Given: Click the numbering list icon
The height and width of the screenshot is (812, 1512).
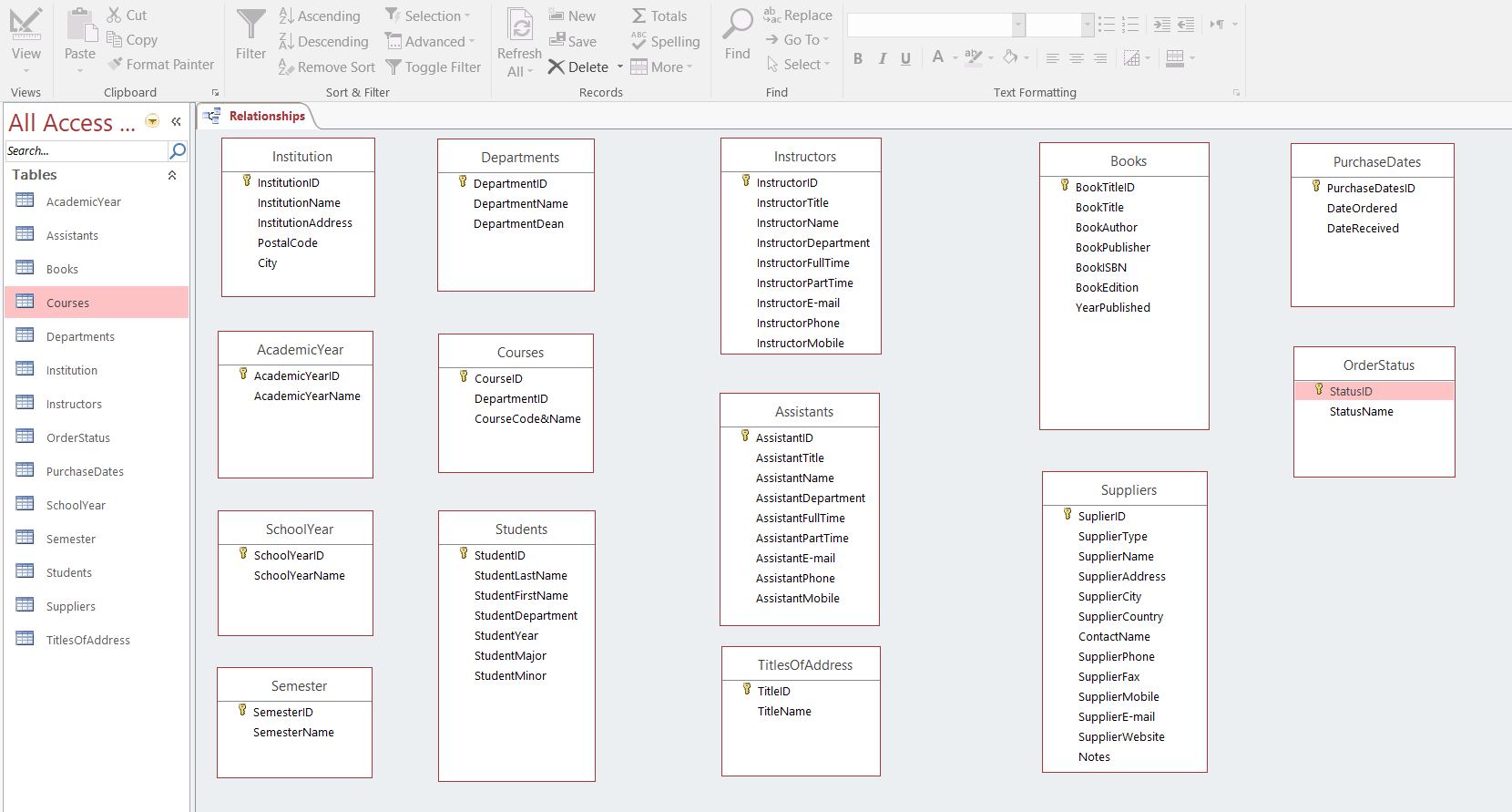Looking at the screenshot, I should coord(1130,25).
